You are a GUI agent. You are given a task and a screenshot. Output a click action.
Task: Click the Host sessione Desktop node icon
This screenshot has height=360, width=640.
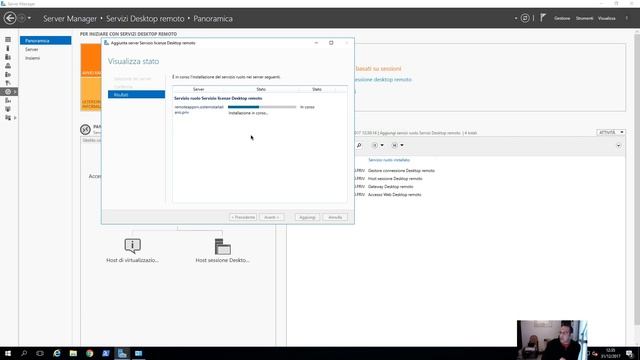click(x=222, y=246)
